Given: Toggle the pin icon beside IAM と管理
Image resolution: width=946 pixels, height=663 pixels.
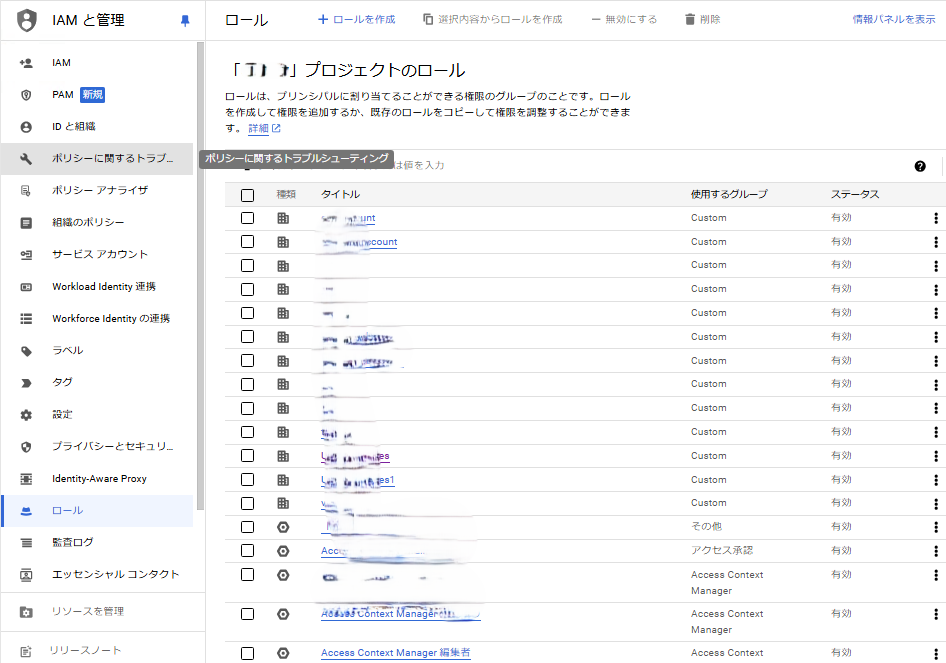Looking at the screenshot, I should [x=185, y=21].
